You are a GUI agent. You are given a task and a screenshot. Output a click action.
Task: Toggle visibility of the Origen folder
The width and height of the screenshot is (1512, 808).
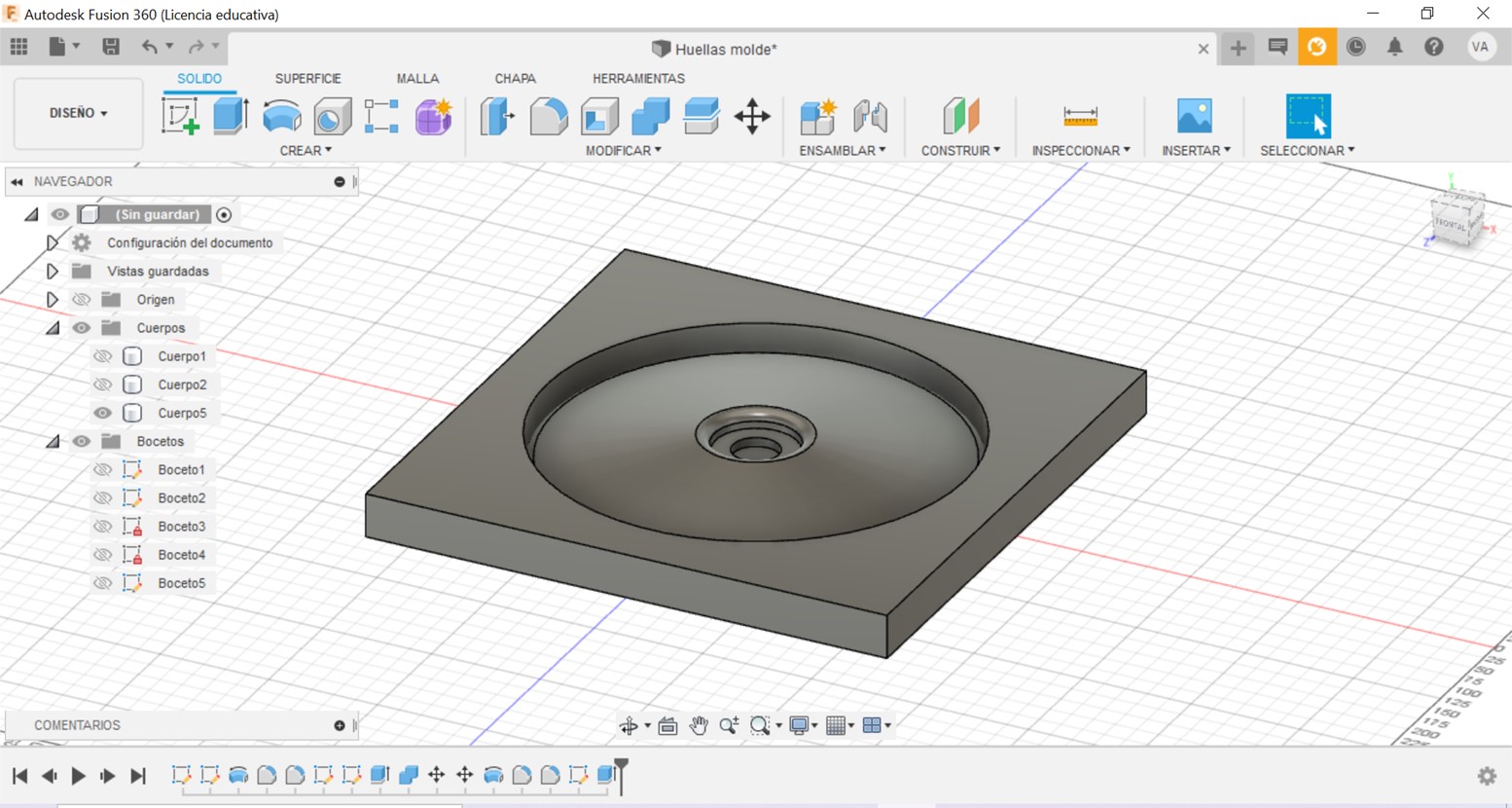coord(81,300)
